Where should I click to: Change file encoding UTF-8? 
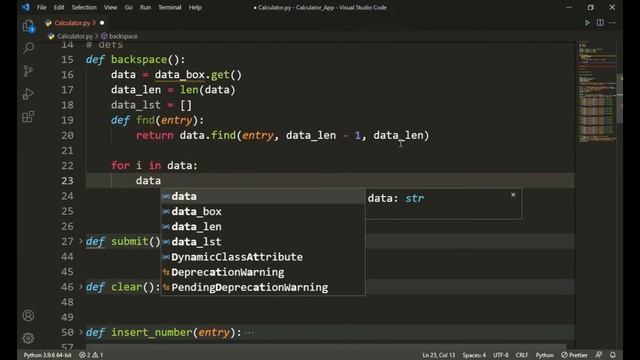pyautogui.click(x=501, y=355)
